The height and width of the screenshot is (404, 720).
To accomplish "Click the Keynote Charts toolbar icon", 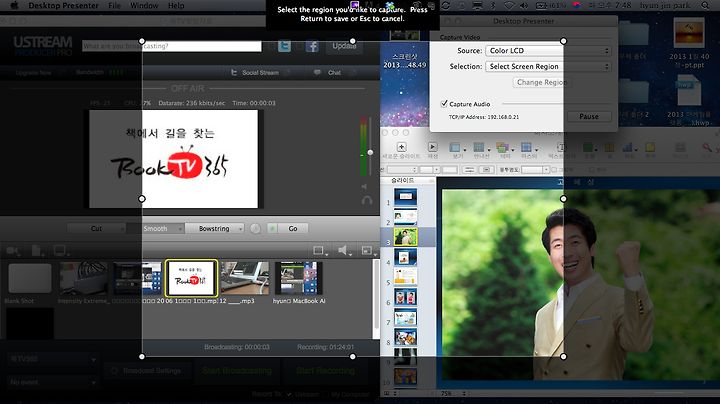I will coord(628,147).
